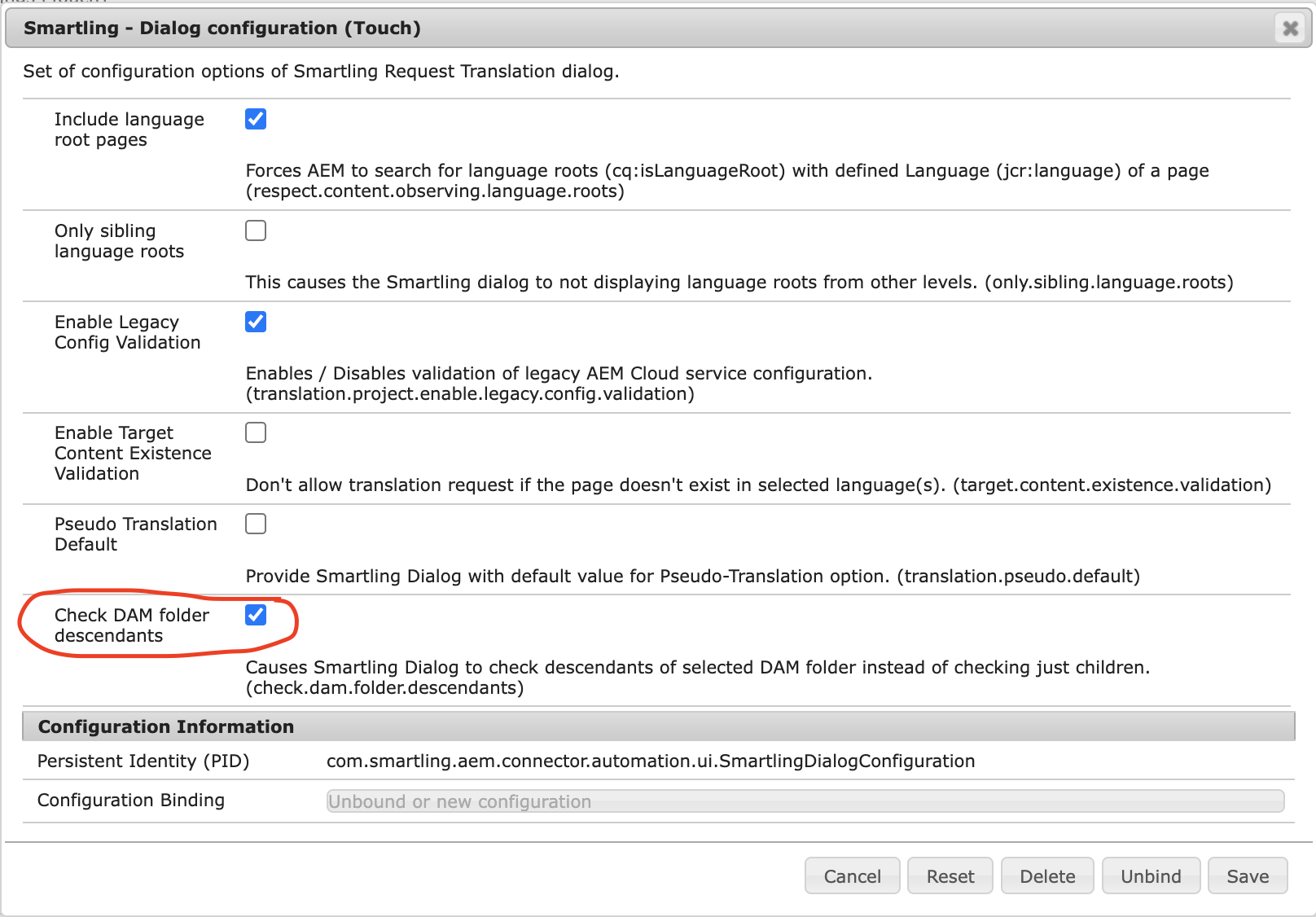The image size is (1316, 917).
Task: Click the 'Set of configuration options' description
Action: click(x=322, y=71)
